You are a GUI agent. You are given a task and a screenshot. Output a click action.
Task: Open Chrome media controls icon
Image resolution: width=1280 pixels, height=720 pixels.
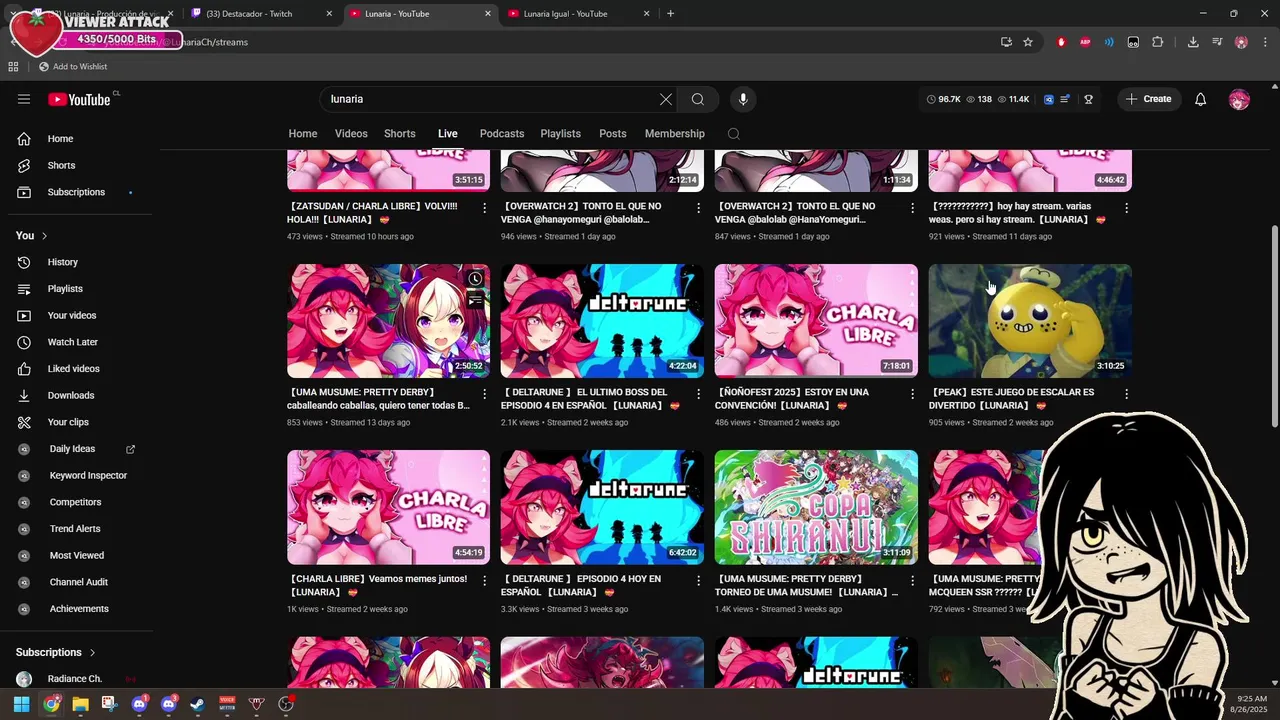[x=1217, y=42]
